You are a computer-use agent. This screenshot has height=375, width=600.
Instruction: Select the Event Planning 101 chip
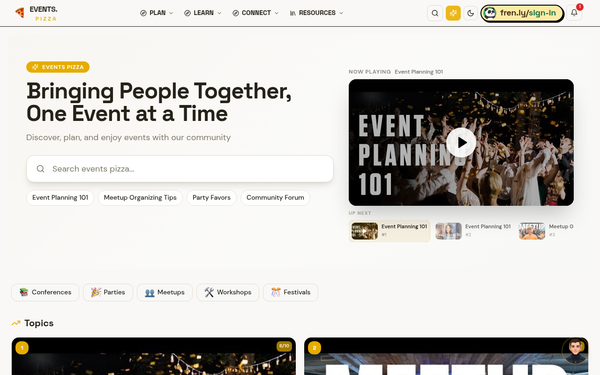point(60,198)
